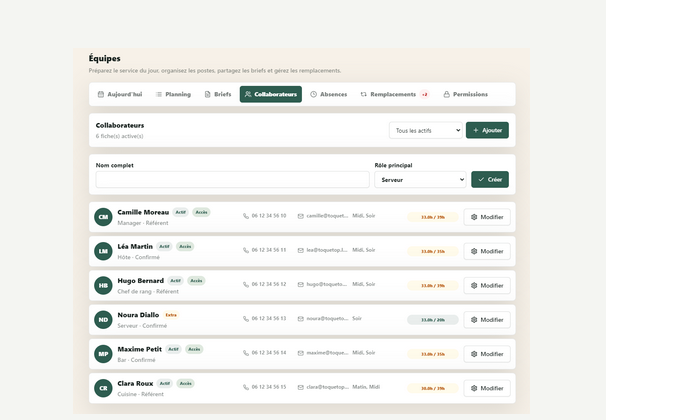The height and width of the screenshot is (420, 680).
Task: Click '6 fiche(s) active(s)' text
Action: pos(119,136)
